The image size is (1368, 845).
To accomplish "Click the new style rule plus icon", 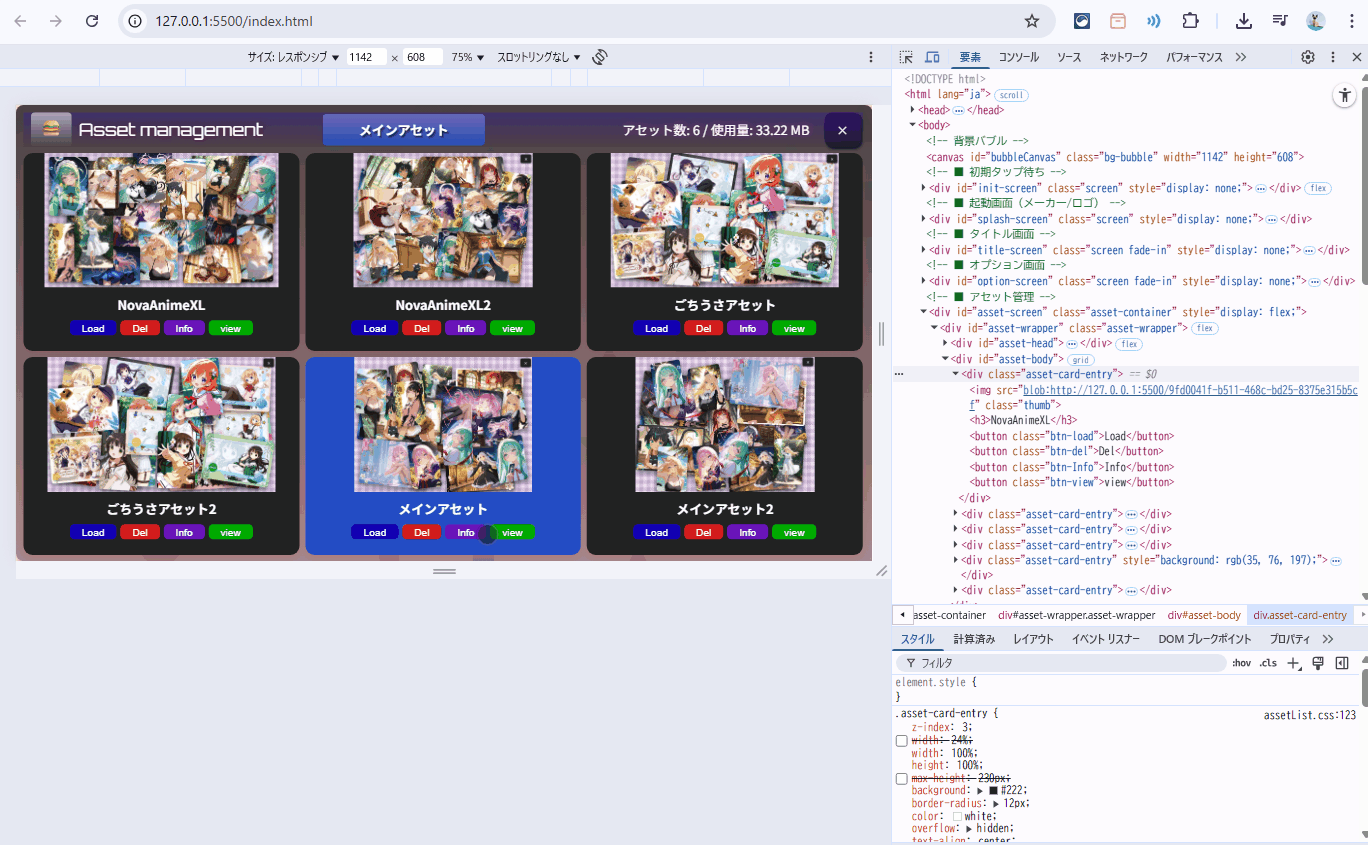I will point(1293,663).
